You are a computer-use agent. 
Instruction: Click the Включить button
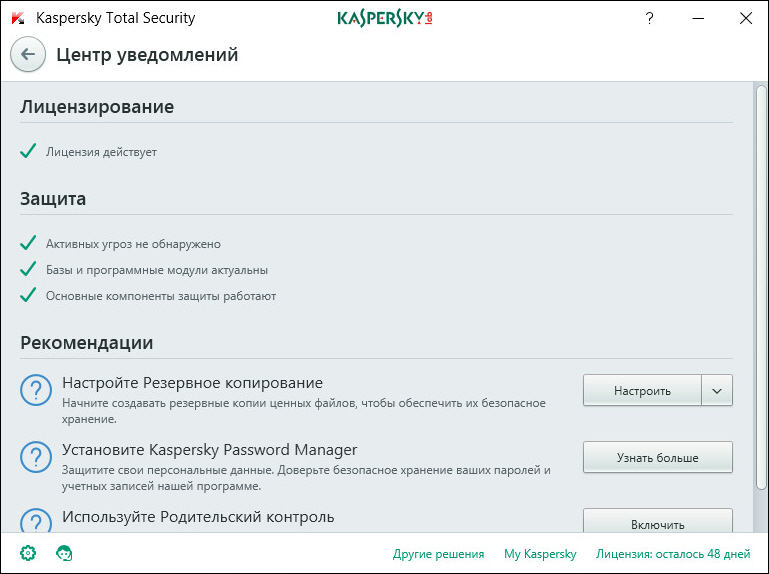point(658,521)
